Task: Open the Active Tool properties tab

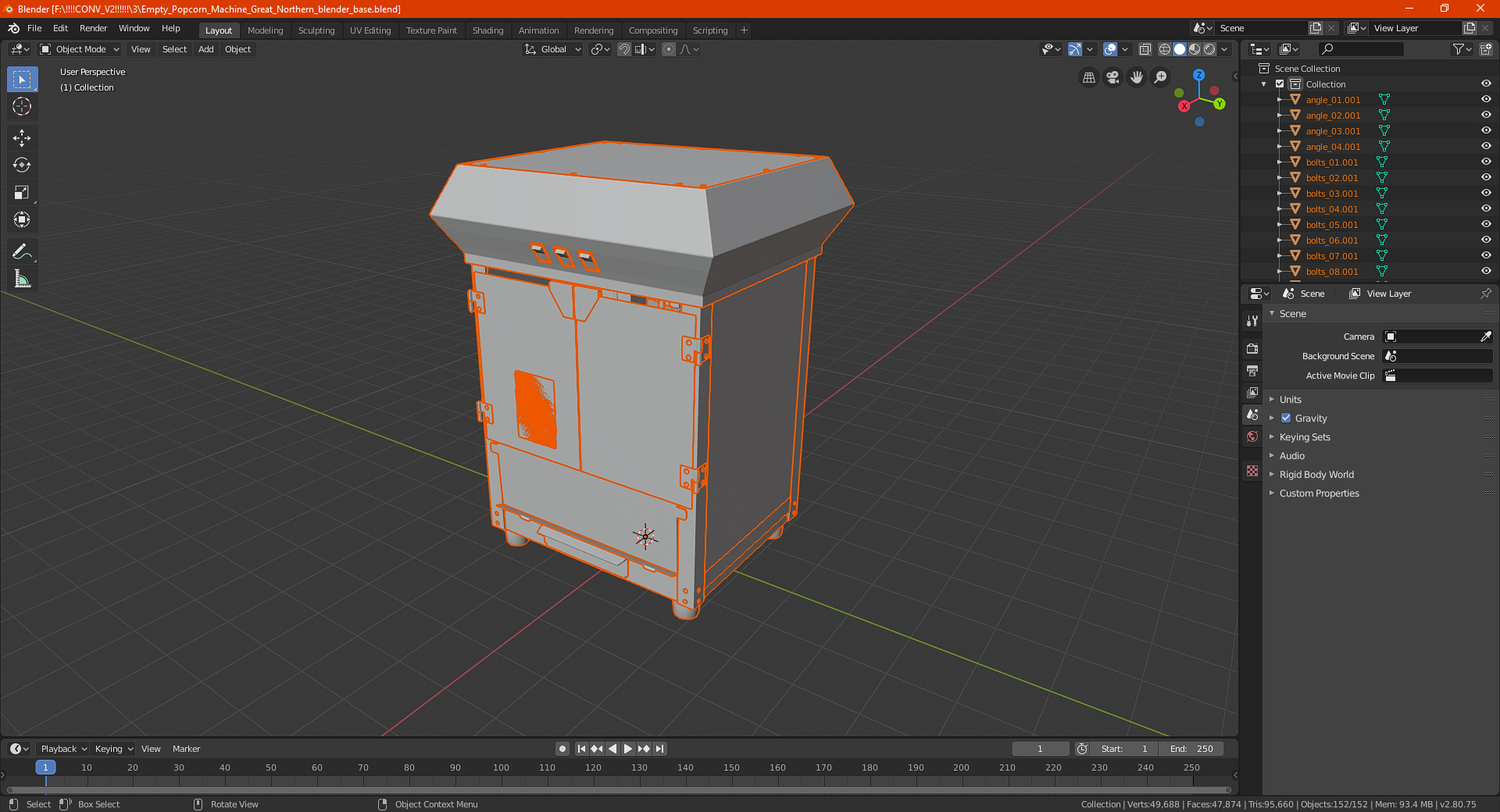Action: click(1252, 321)
